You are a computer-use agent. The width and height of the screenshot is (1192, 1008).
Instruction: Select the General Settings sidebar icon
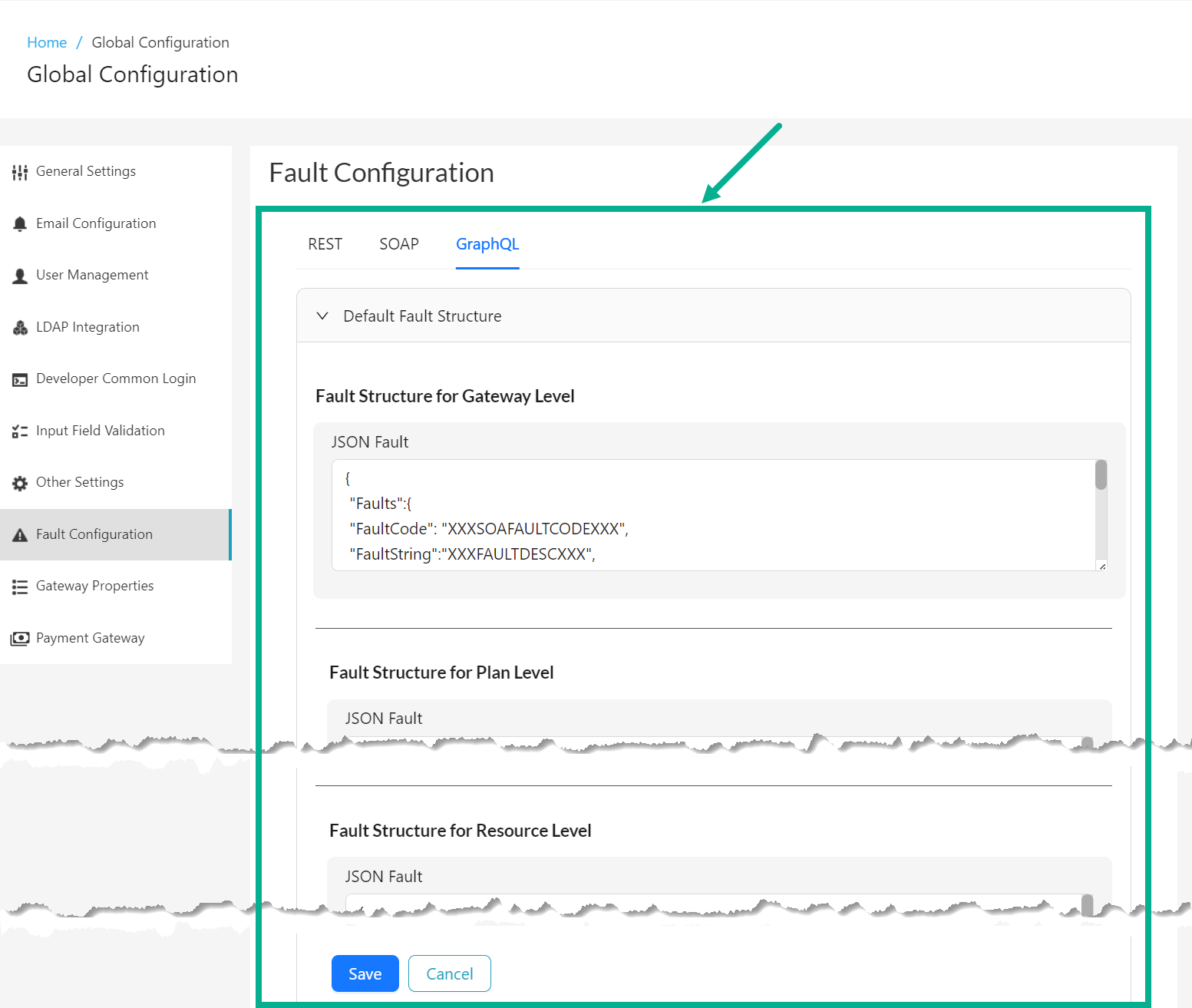point(19,171)
